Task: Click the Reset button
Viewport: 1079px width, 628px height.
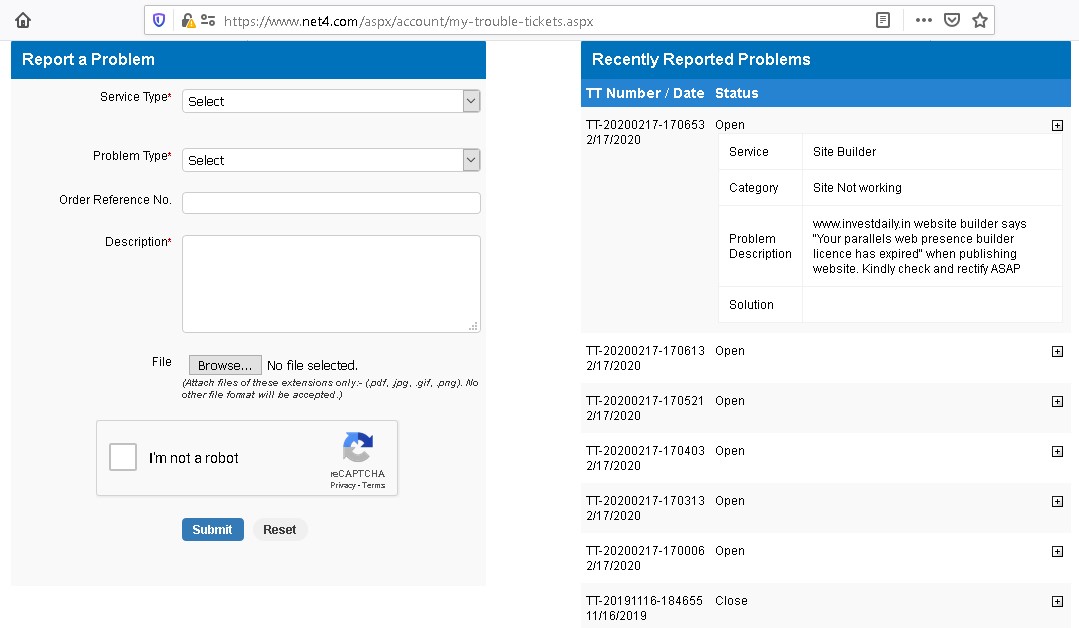Action: click(x=279, y=530)
